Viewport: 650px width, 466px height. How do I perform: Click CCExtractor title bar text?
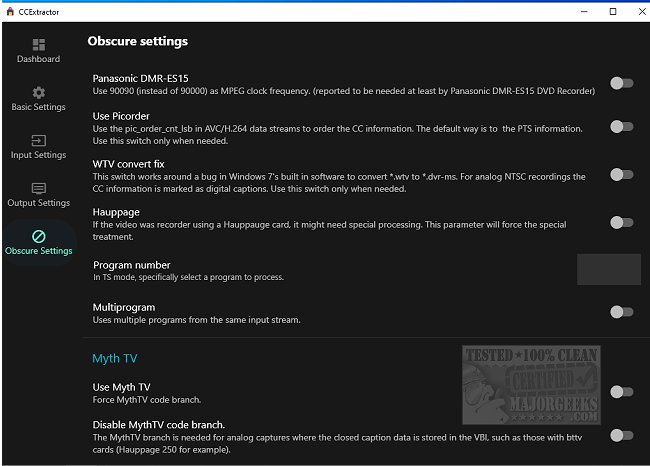coord(39,12)
